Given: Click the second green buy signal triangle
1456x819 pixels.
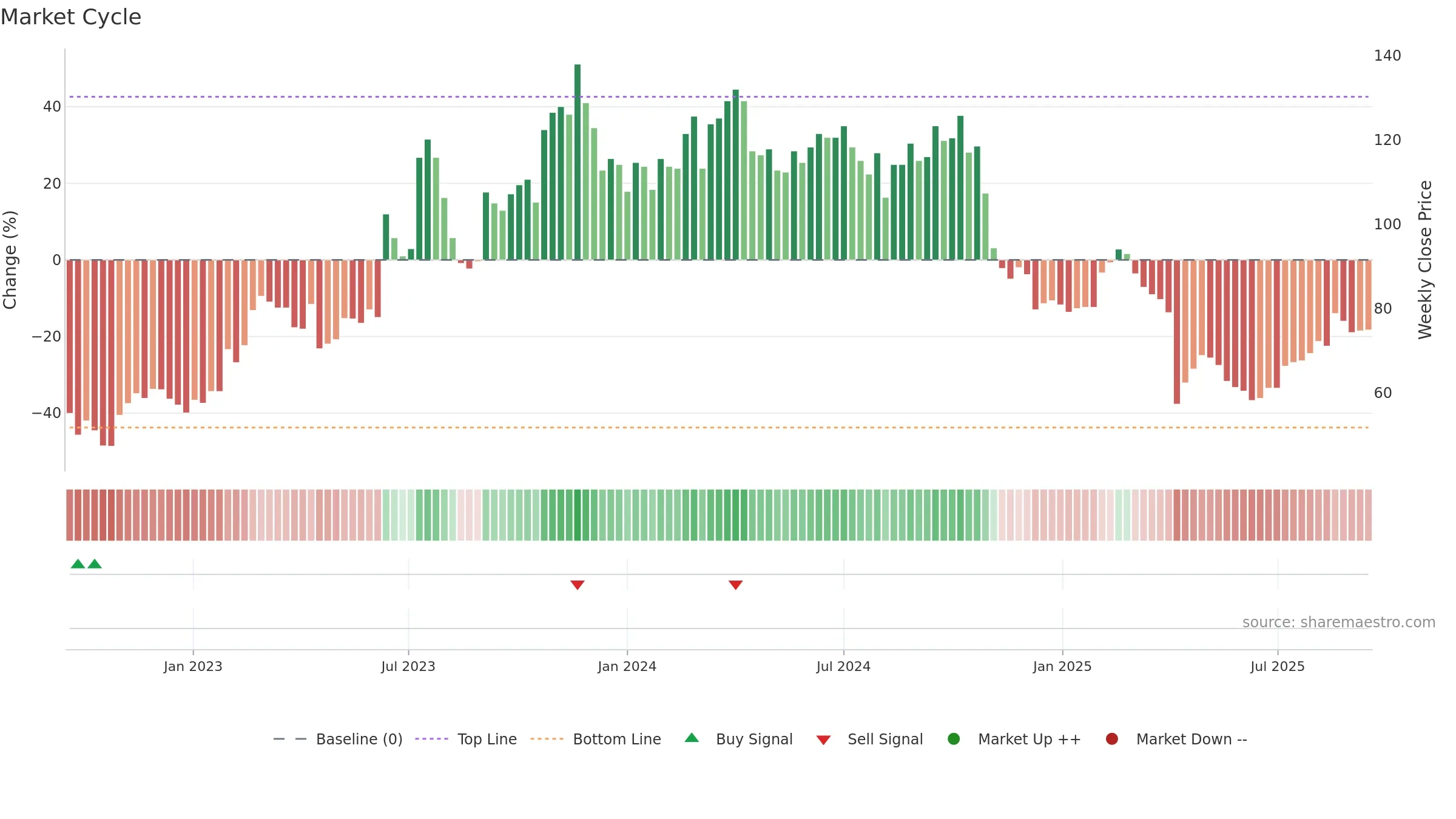Looking at the screenshot, I should click(95, 564).
